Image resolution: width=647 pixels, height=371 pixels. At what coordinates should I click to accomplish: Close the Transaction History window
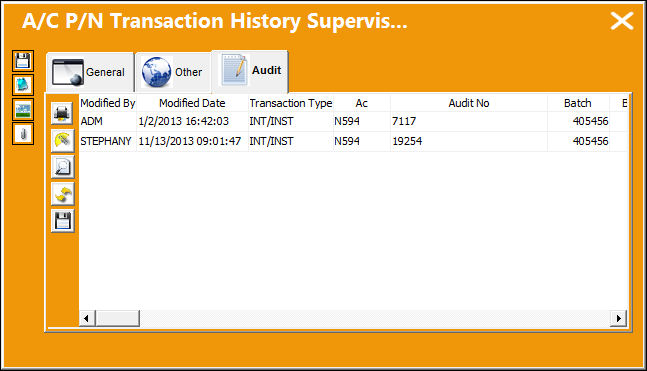(622, 21)
